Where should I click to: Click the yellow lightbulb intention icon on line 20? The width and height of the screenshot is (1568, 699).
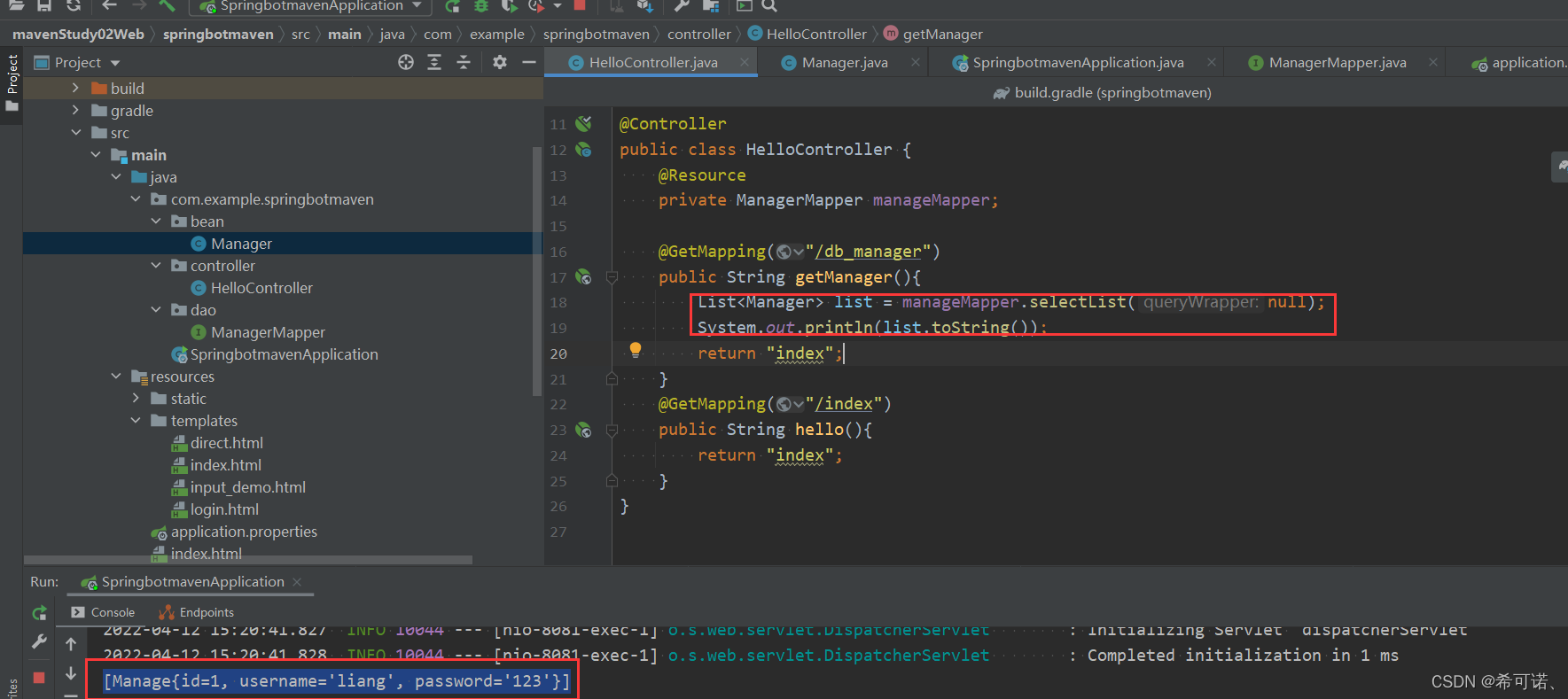point(636,350)
